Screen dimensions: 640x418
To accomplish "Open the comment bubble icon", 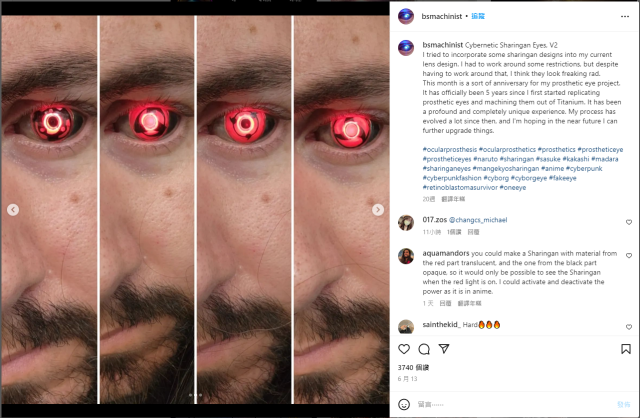I will click(424, 350).
